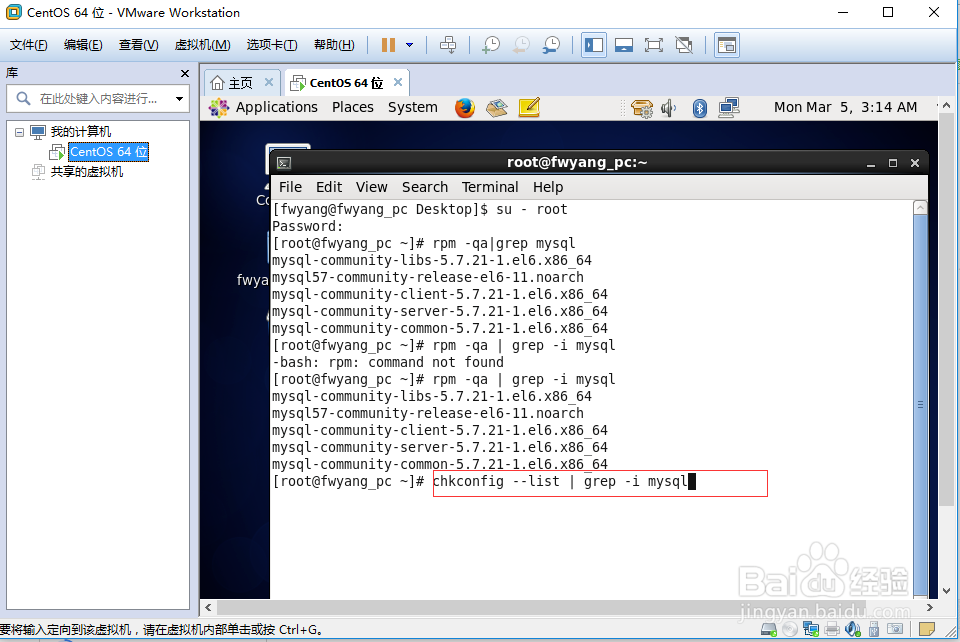The height and width of the screenshot is (642, 960).
Task: Open the terminal File menu
Action: (x=290, y=187)
